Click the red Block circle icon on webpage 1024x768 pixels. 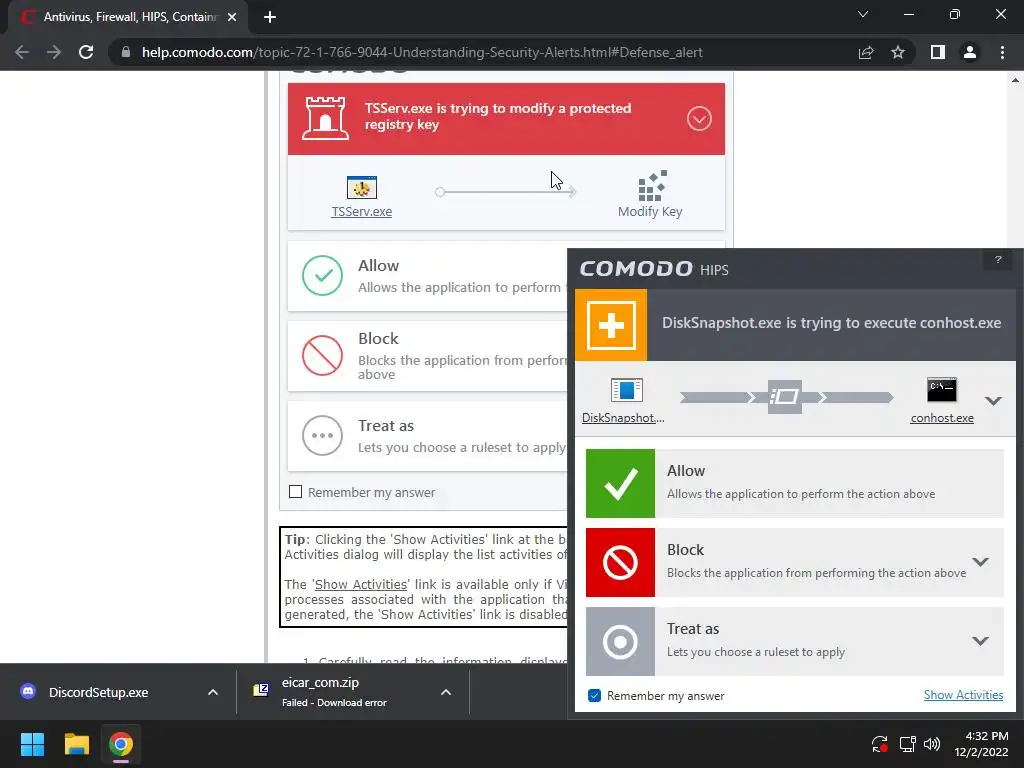click(323, 355)
